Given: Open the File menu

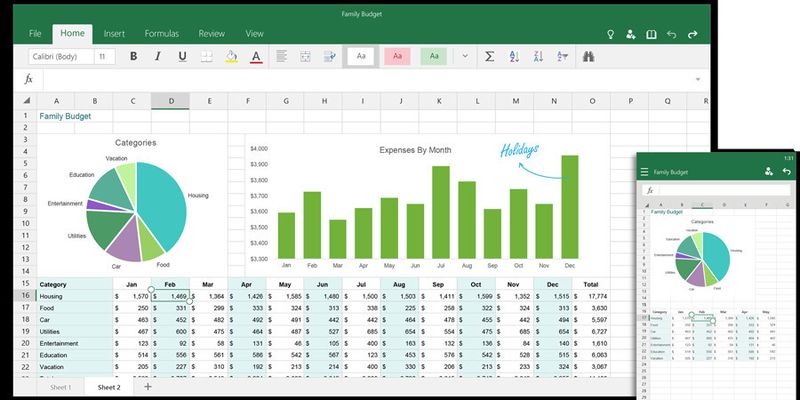Looking at the screenshot, I should pos(35,34).
